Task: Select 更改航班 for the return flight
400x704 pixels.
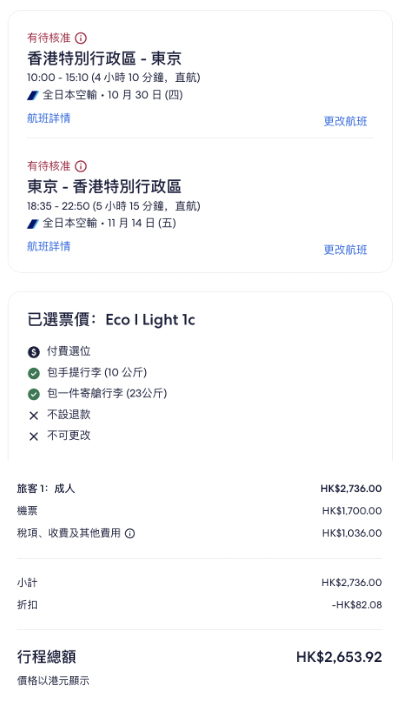Action: coord(345,250)
